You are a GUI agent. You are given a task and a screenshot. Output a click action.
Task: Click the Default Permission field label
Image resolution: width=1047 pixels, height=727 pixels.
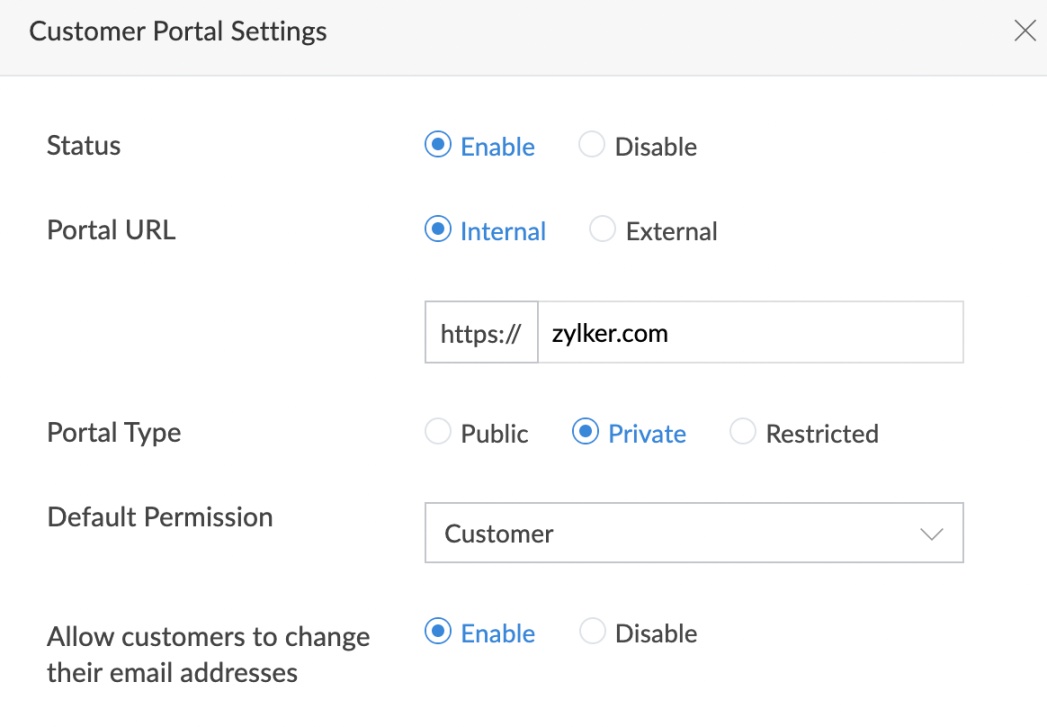(160, 517)
